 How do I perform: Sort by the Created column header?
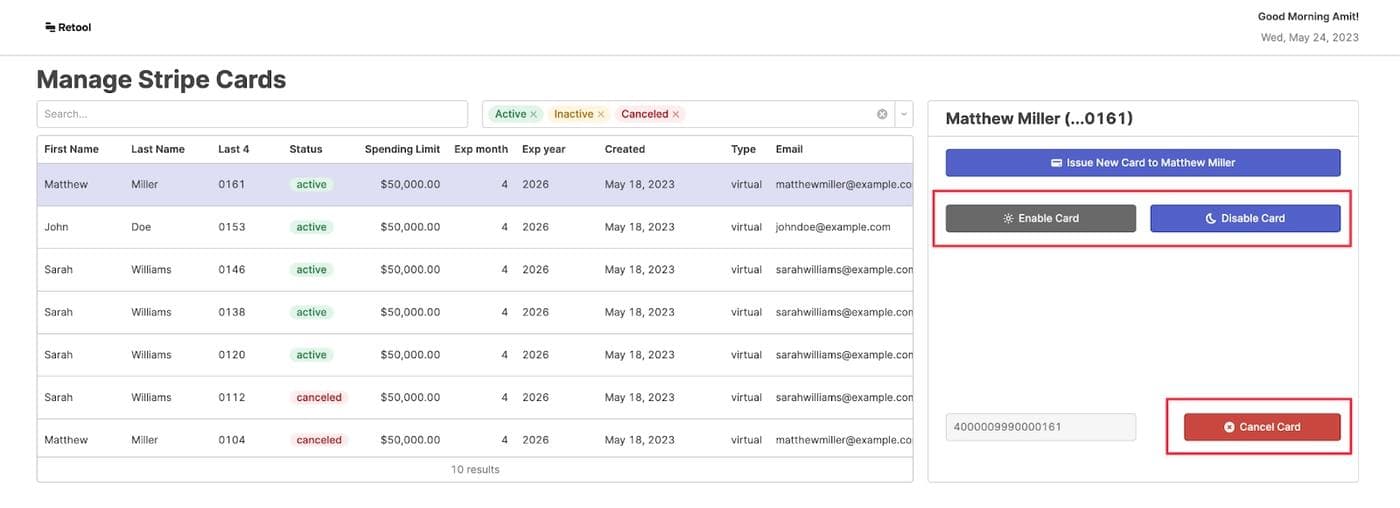[625, 149]
